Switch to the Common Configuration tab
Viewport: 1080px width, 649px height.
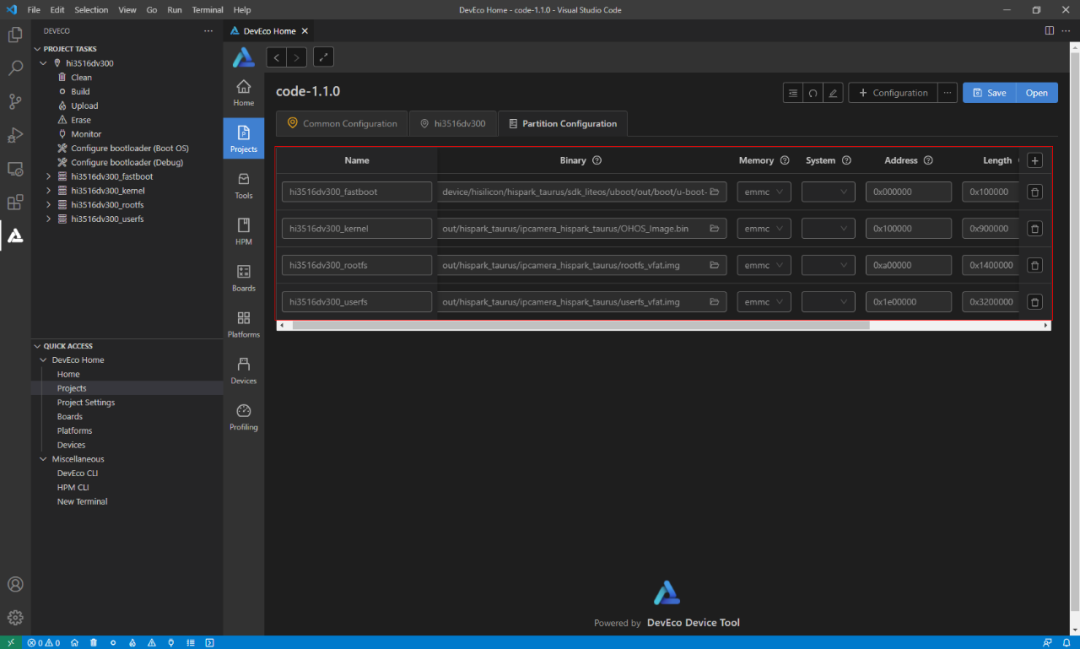(x=342, y=123)
